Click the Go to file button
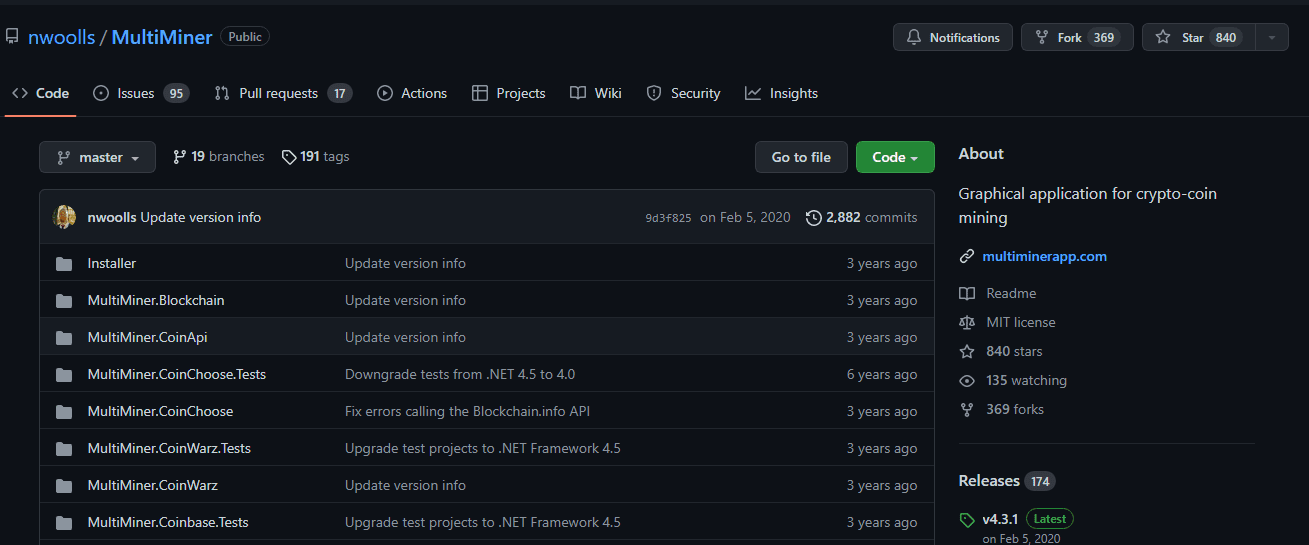This screenshot has width=1309, height=545. point(801,157)
